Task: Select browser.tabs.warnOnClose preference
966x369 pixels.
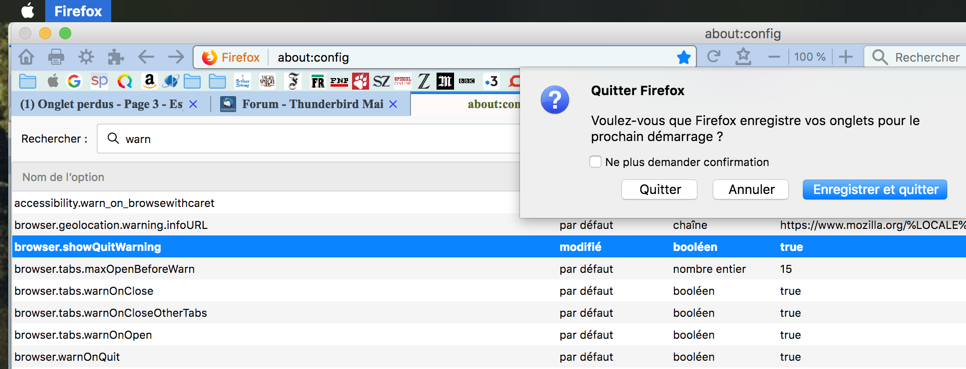Action: click(489, 291)
